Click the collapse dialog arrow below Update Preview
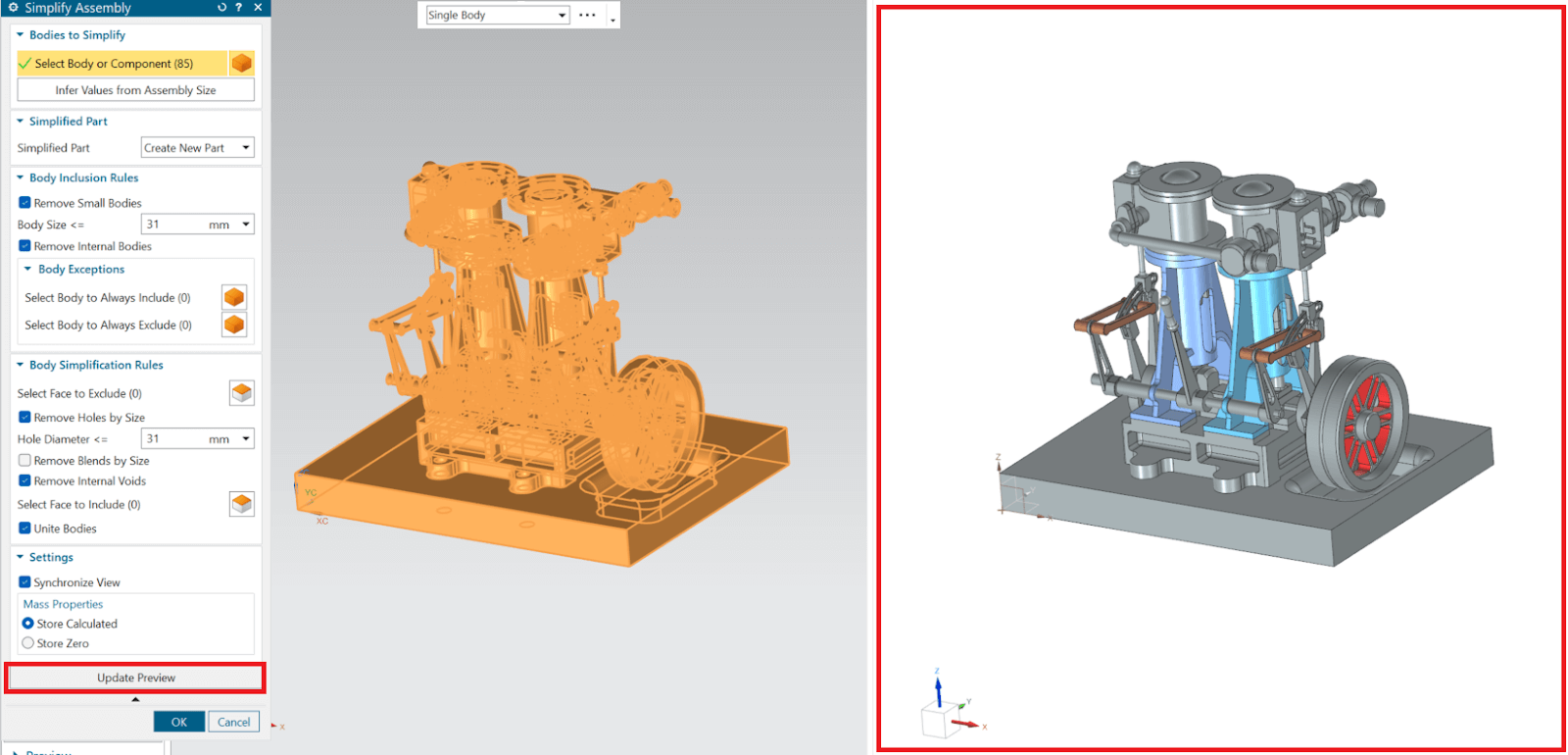The image size is (1568, 755). click(135, 699)
